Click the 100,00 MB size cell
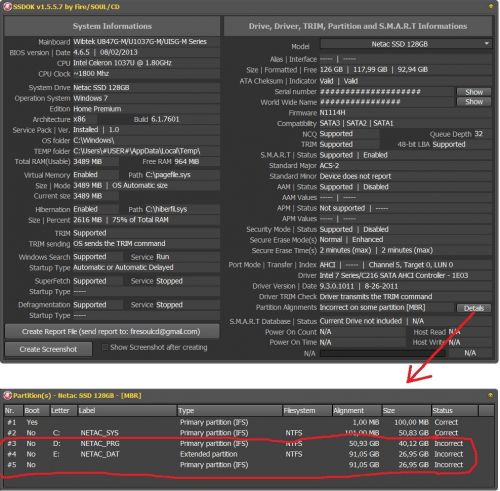Screen dimensions: 500x491 411,422
